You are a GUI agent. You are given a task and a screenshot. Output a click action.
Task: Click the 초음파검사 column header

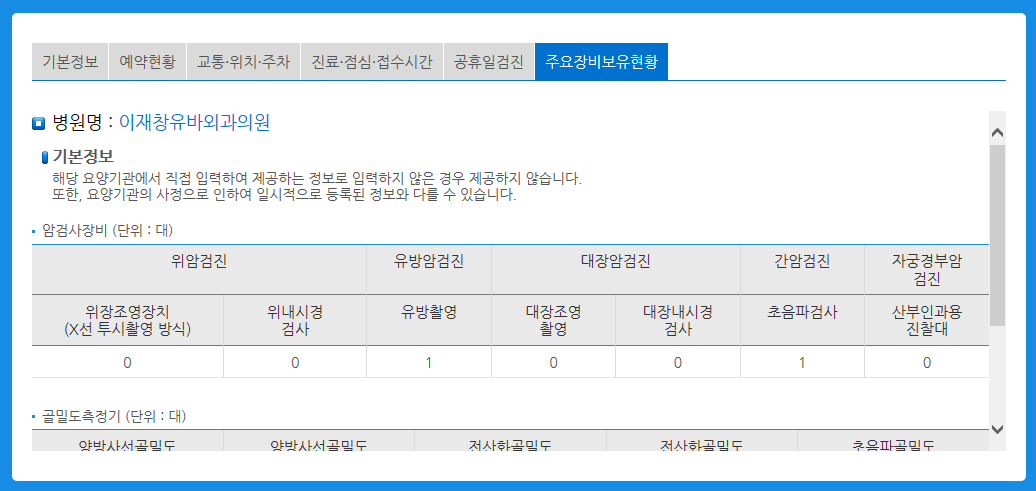click(802, 312)
